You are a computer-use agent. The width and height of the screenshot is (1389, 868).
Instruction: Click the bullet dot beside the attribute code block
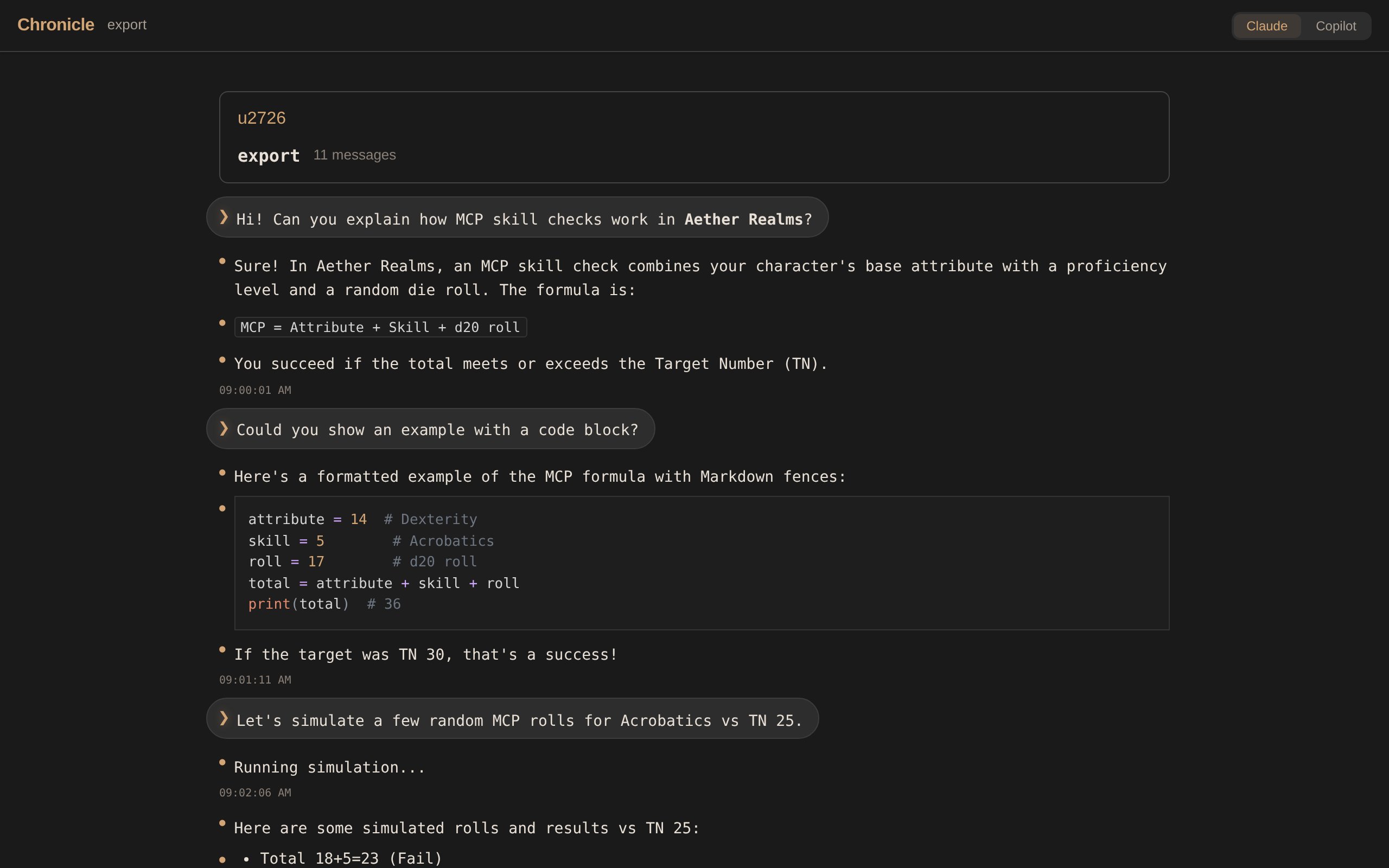coord(222,507)
